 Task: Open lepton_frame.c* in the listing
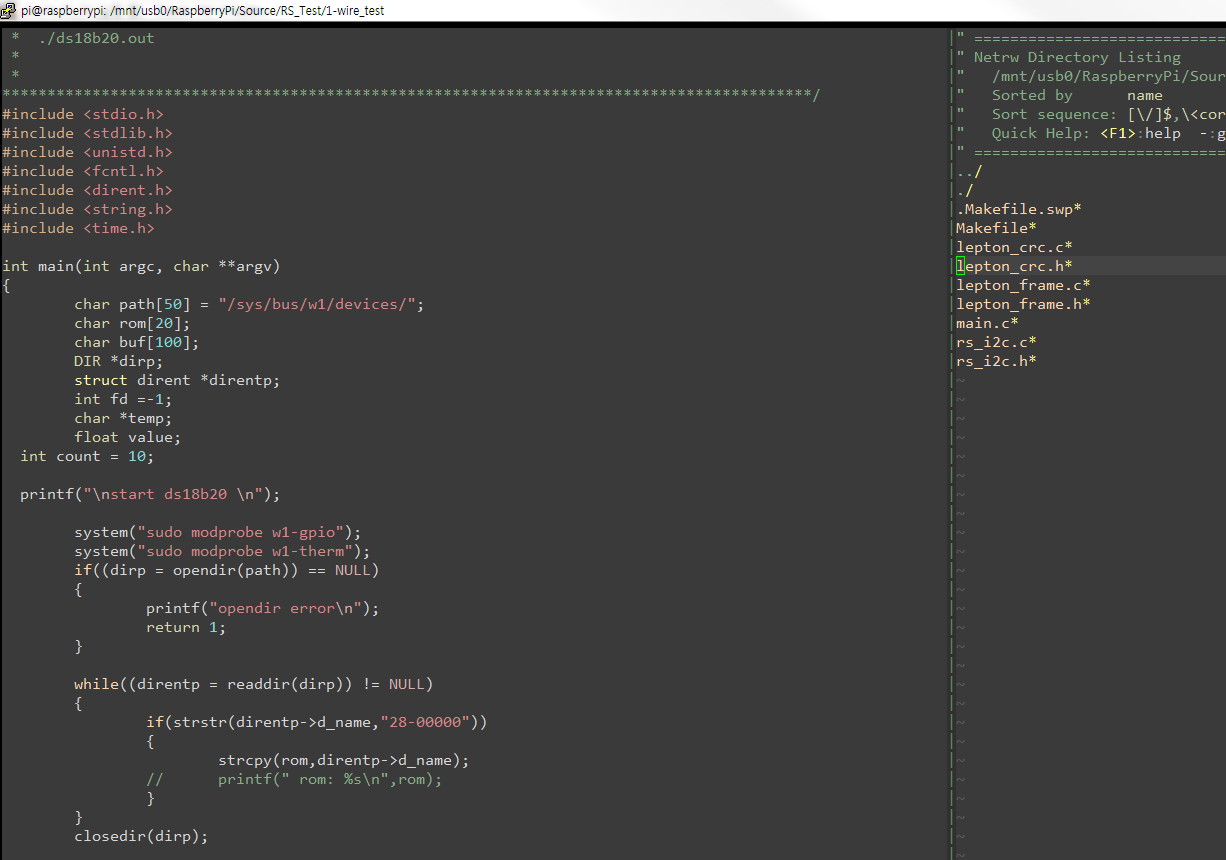(1023, 285)
